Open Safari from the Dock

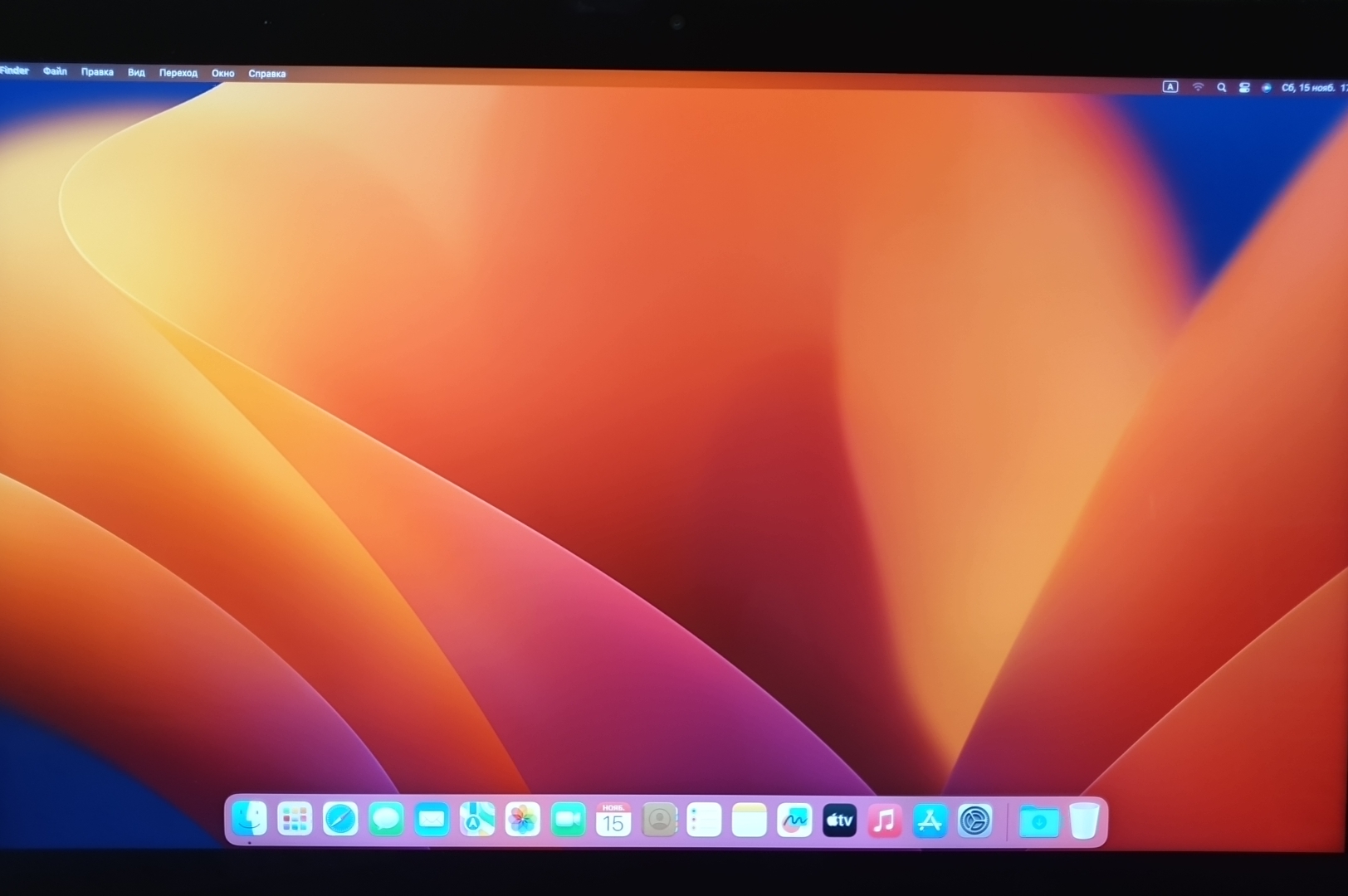click(340, 820)
